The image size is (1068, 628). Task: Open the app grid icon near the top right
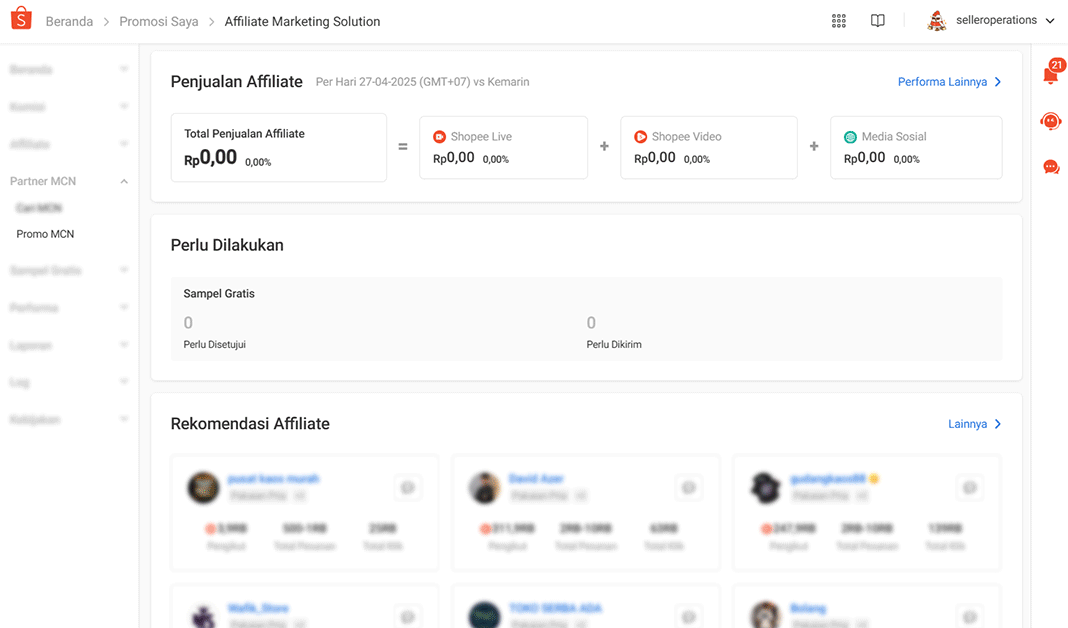pyautogui.click(x=839, y=20)
